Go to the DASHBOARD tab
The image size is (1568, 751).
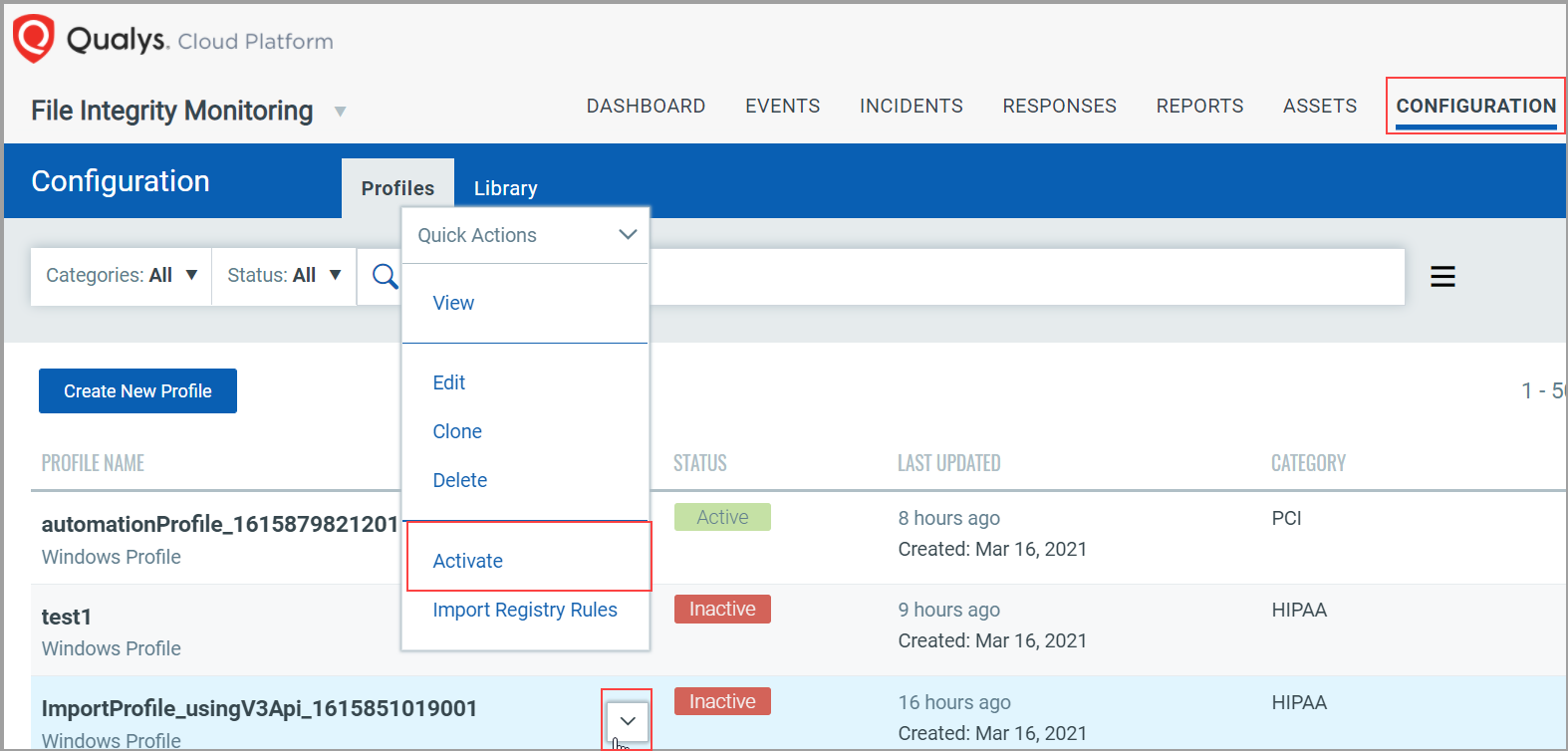coord(646,106)
